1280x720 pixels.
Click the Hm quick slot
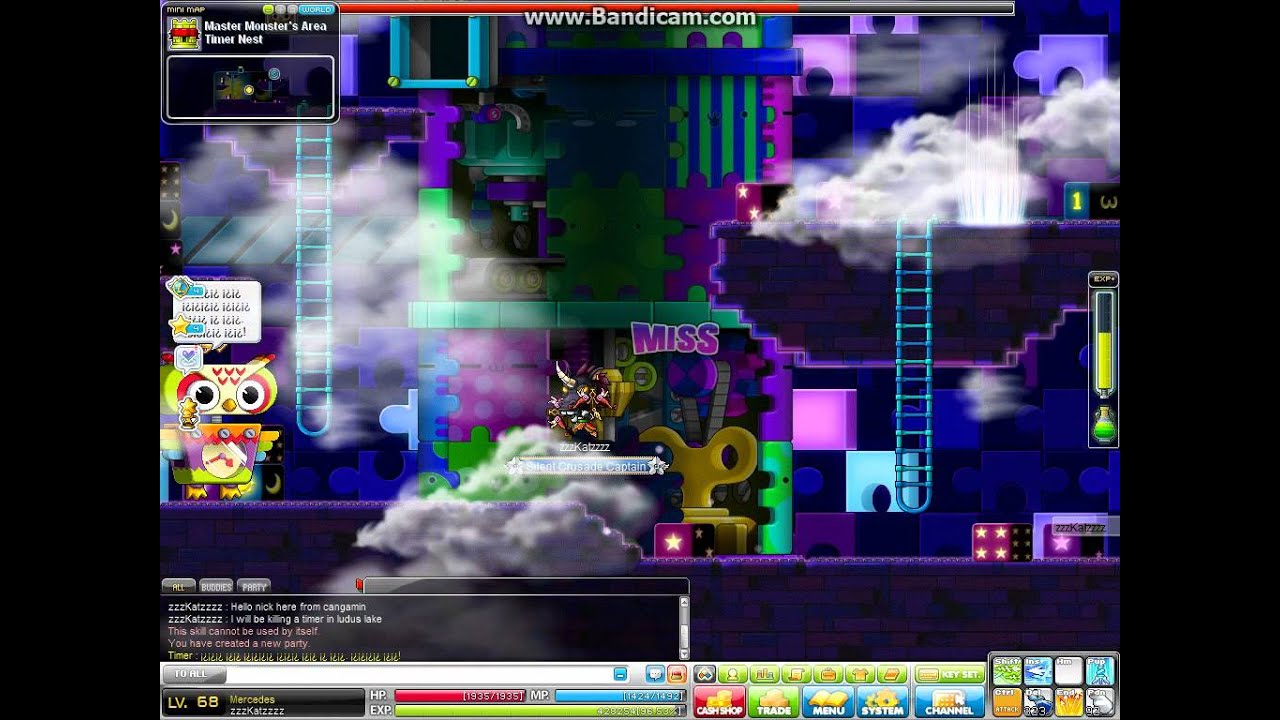(x=1069, y=671)
